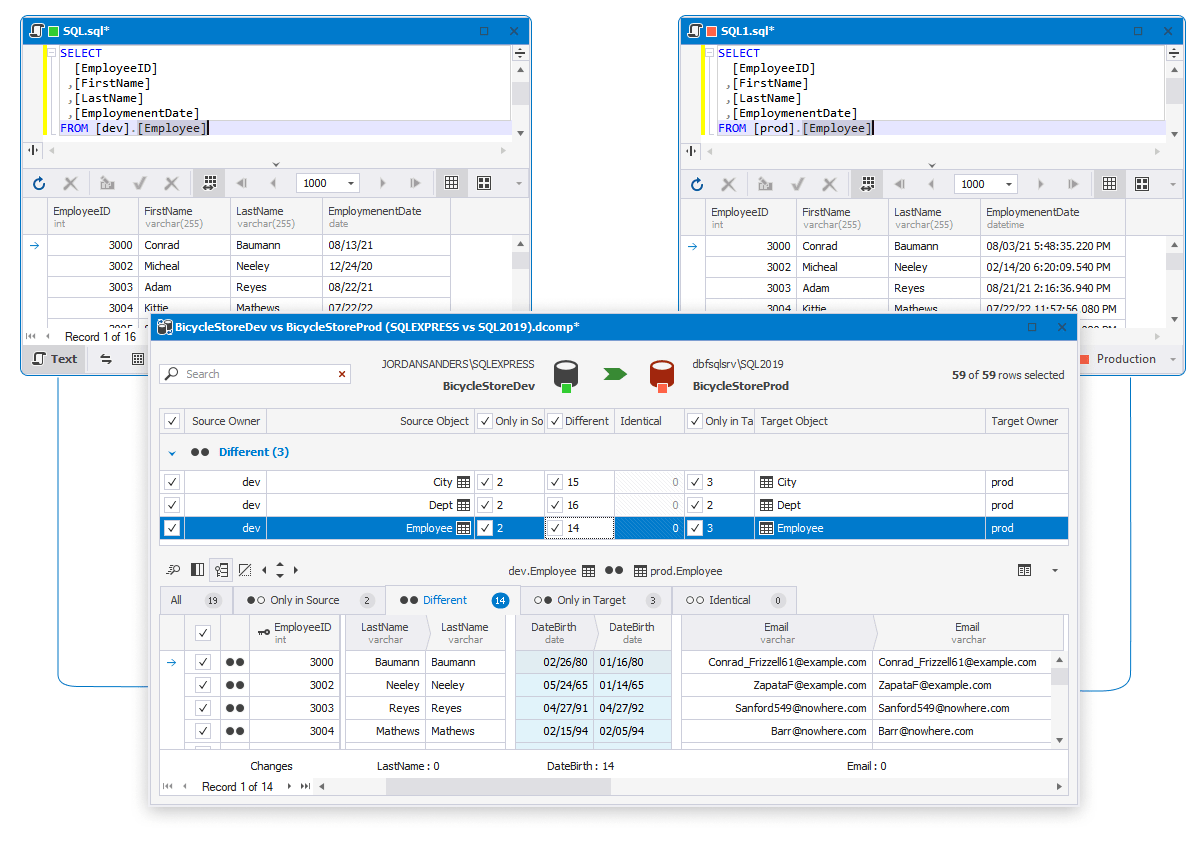
Task: Uncheck the Different column header checkbox
Action: click(x=553, y=421)
